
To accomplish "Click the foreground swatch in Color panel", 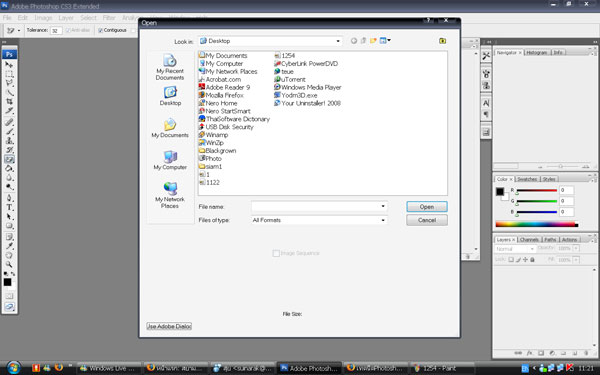I will [x=500, y=191].
